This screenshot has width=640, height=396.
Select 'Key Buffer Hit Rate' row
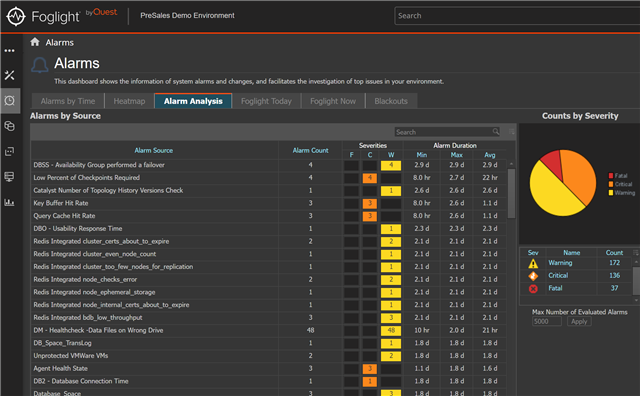269,203
